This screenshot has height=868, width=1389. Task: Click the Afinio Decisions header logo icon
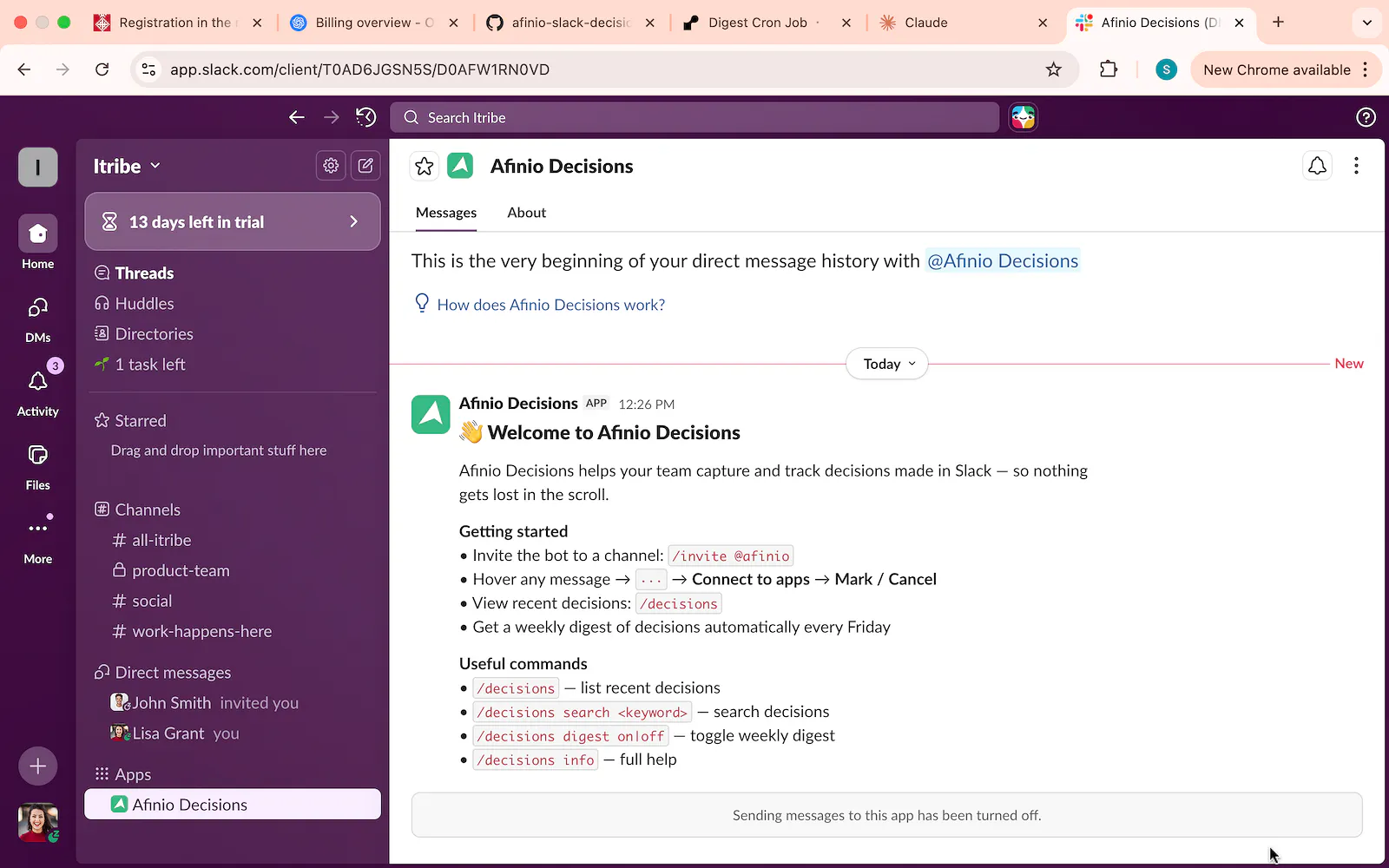(460, 166)
